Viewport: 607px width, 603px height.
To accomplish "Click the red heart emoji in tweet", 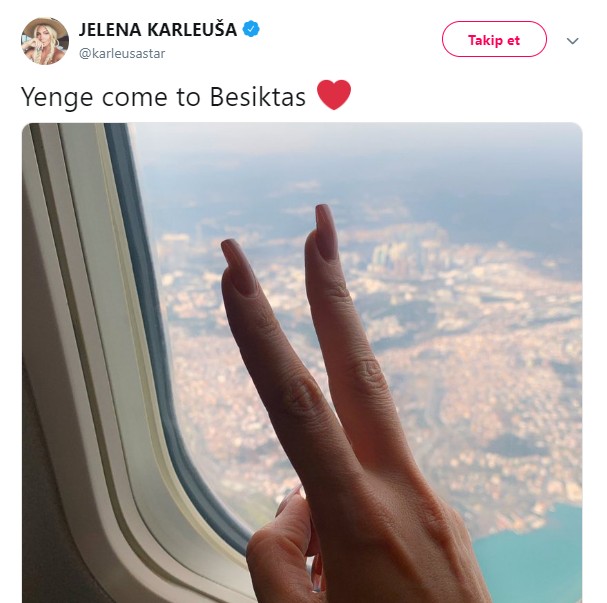I will point(334,95).
